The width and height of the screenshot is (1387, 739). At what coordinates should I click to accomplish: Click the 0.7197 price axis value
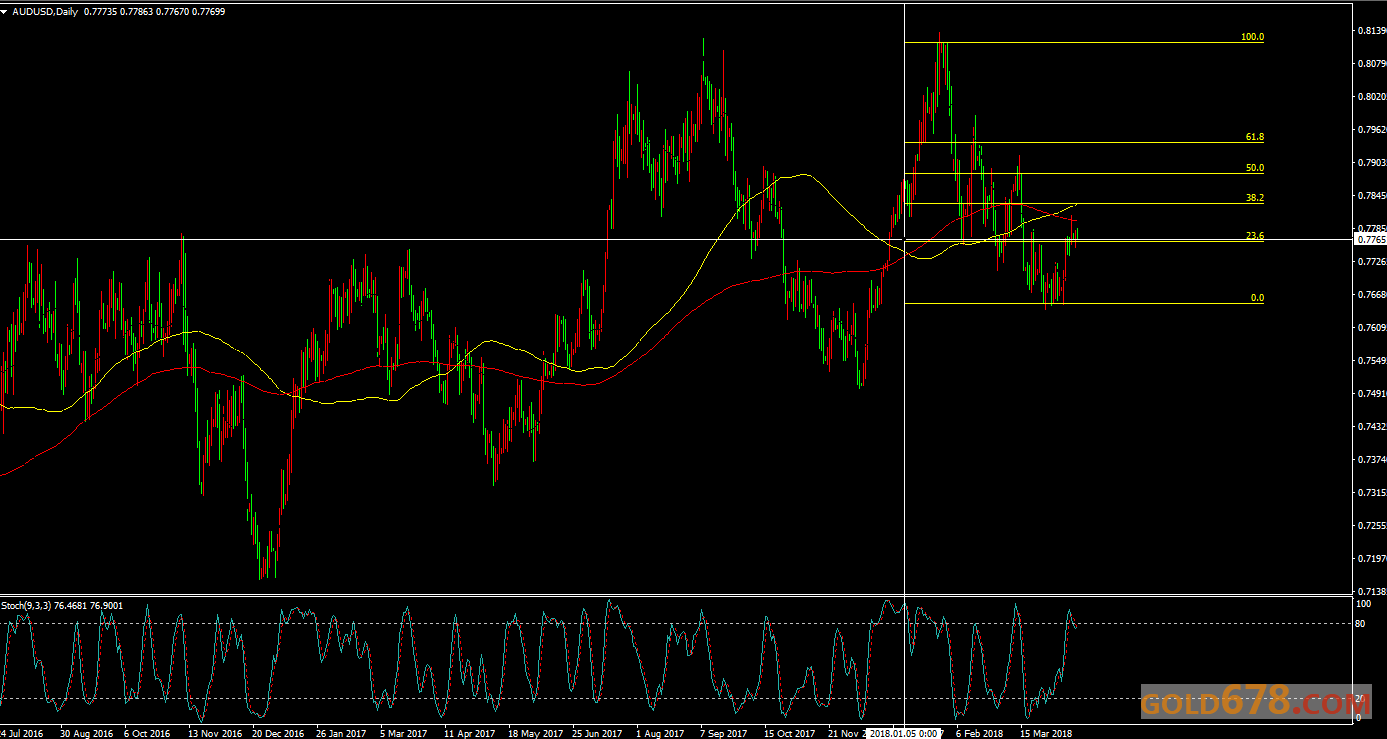coord(1371,559)
